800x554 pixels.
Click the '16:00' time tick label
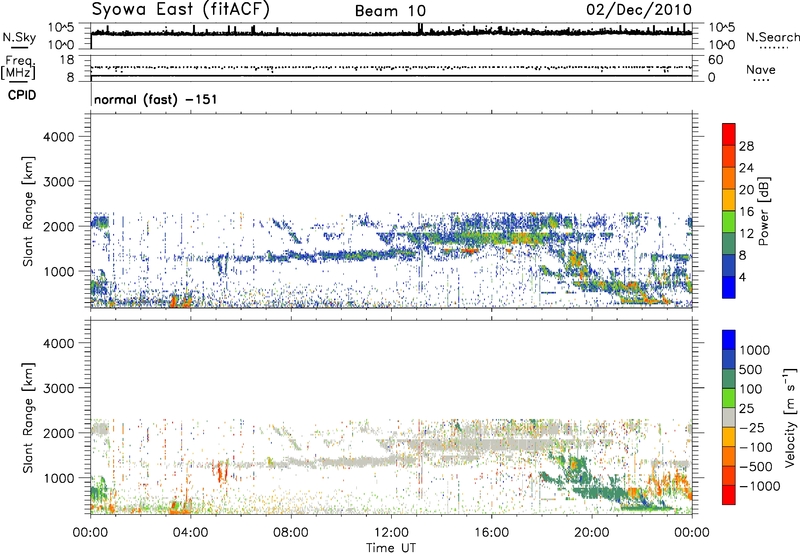491,533
